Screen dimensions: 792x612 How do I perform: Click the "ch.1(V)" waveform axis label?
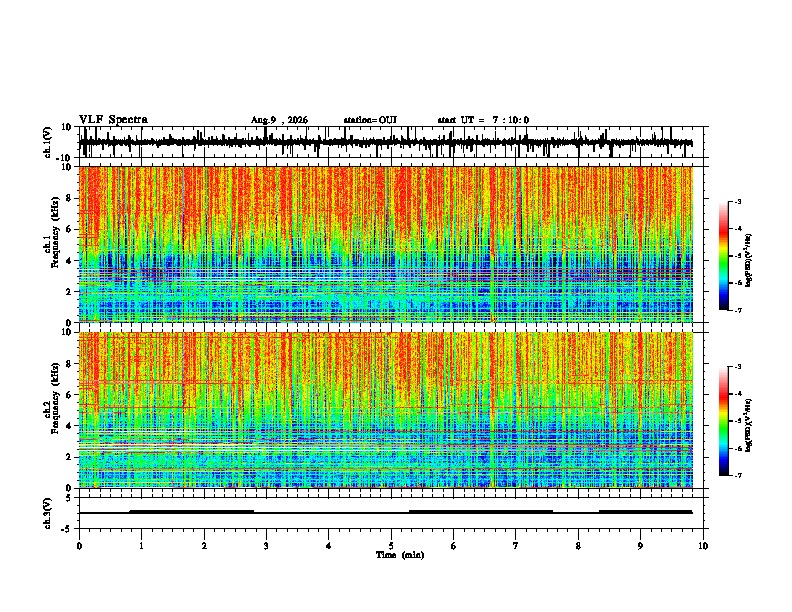pyautogui.click(x=48, y=142)
